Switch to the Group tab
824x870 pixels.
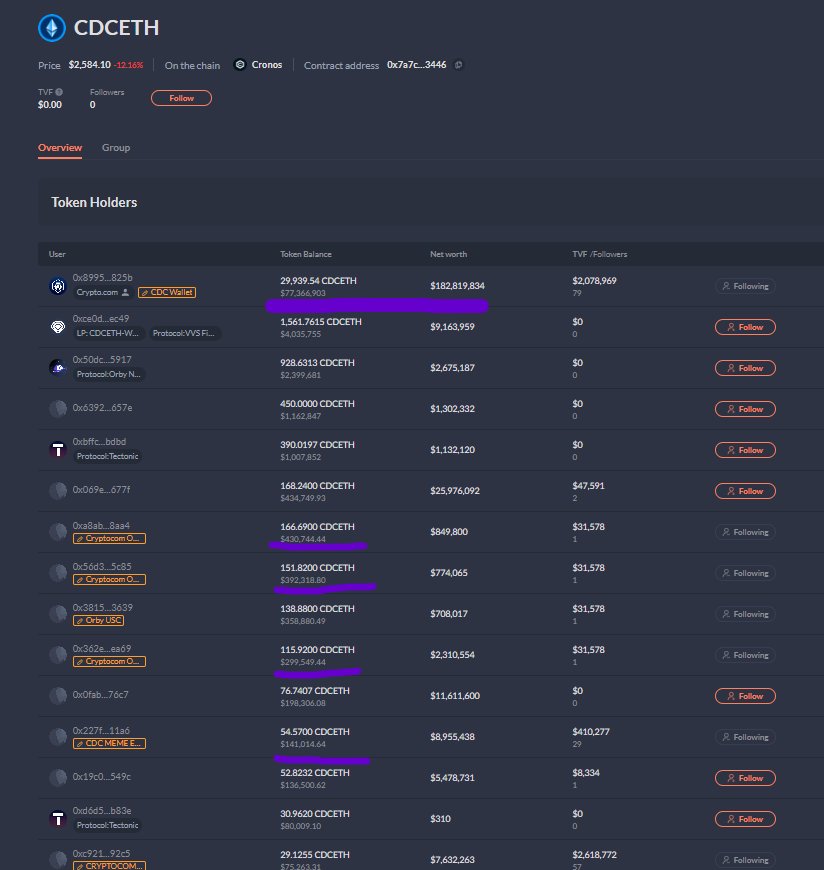pos(116,148)
